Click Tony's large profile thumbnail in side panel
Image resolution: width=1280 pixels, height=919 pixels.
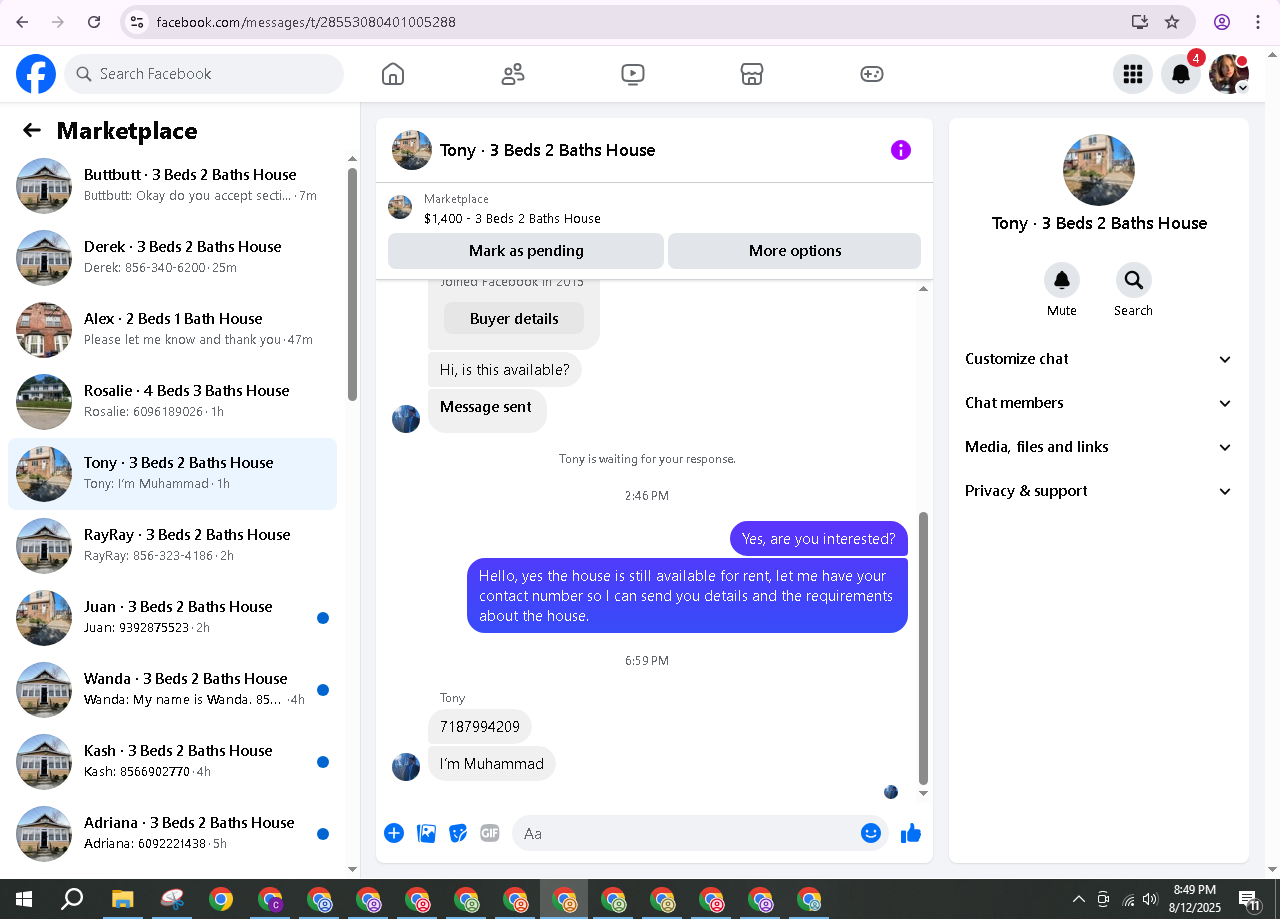(x=1099, y=170)
